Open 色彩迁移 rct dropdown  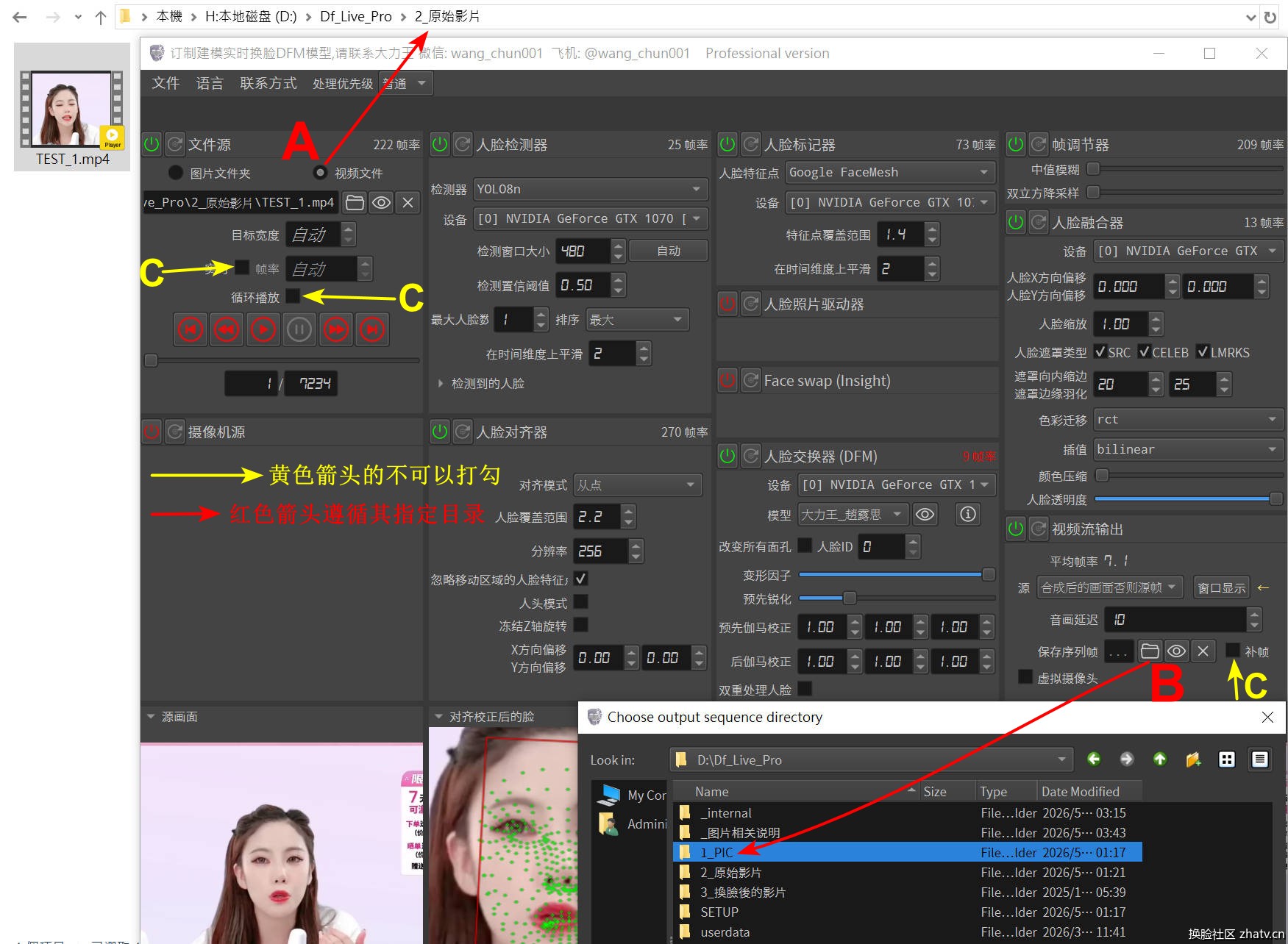tap(1189, 420)
